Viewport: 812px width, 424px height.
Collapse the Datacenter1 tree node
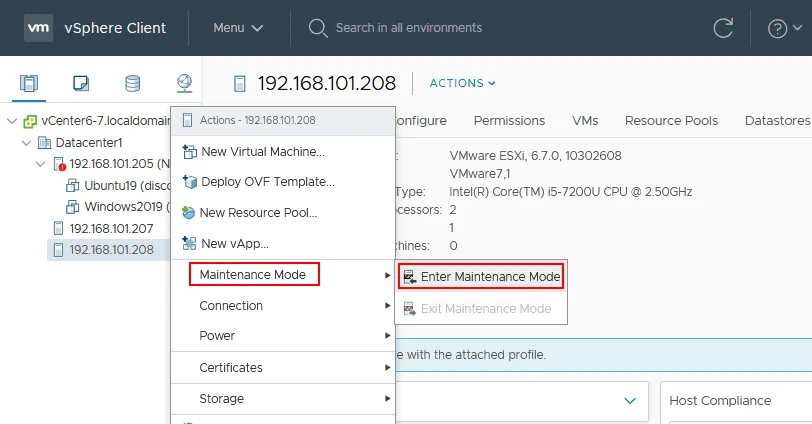(x=27, y=142)
